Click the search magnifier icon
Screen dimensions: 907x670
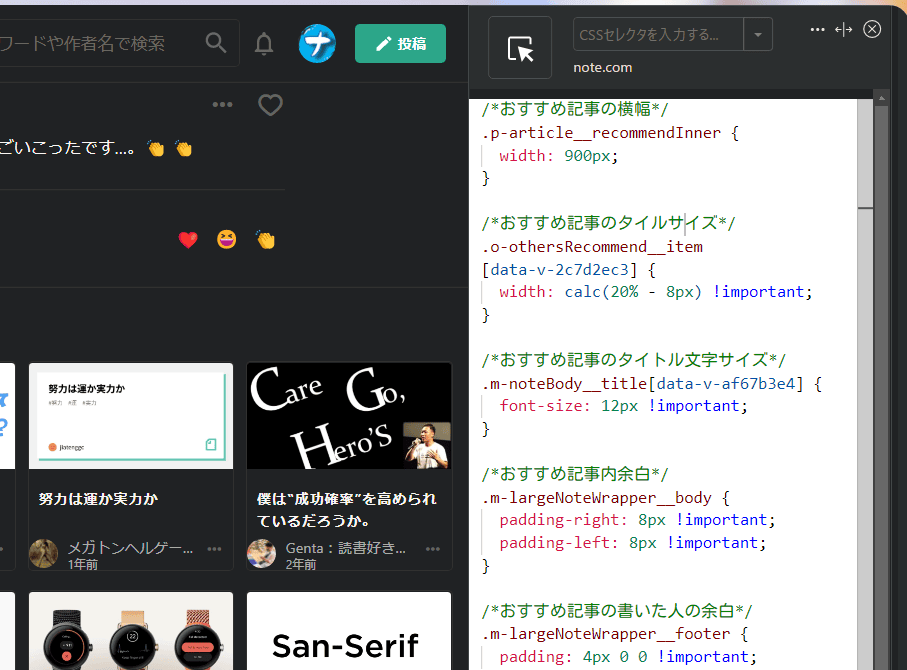[x=216, y=43]
